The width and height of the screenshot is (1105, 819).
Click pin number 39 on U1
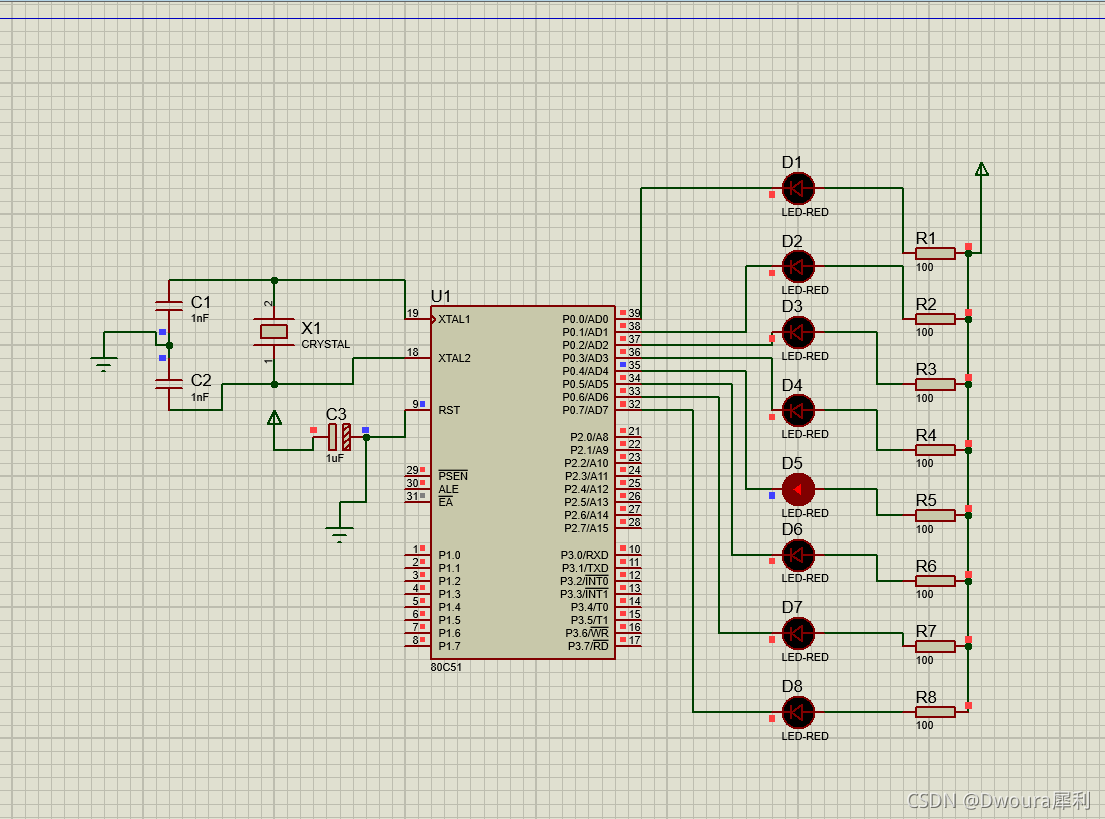click(634, 313)
